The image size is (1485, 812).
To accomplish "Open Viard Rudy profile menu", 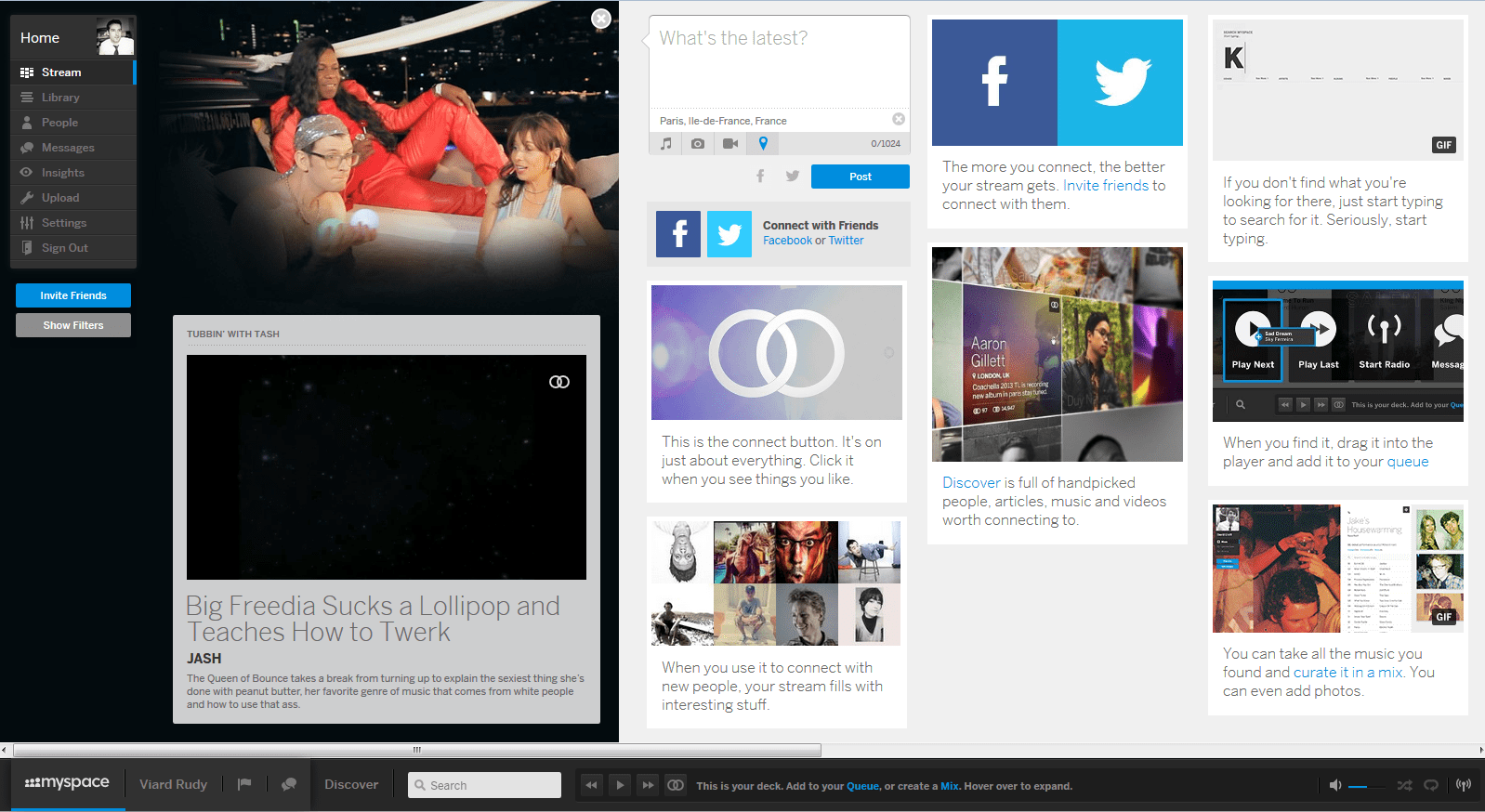I will [x=173, y=784].
